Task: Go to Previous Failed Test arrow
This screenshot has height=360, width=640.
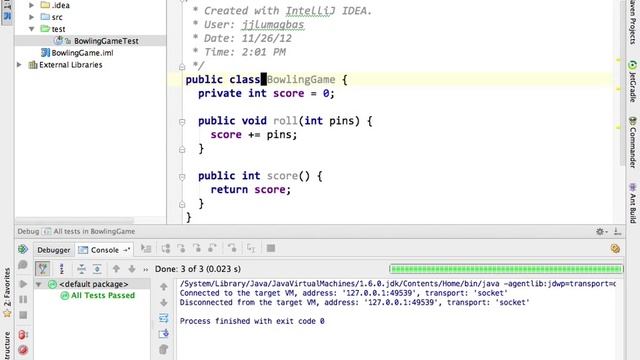Action: 116,269
